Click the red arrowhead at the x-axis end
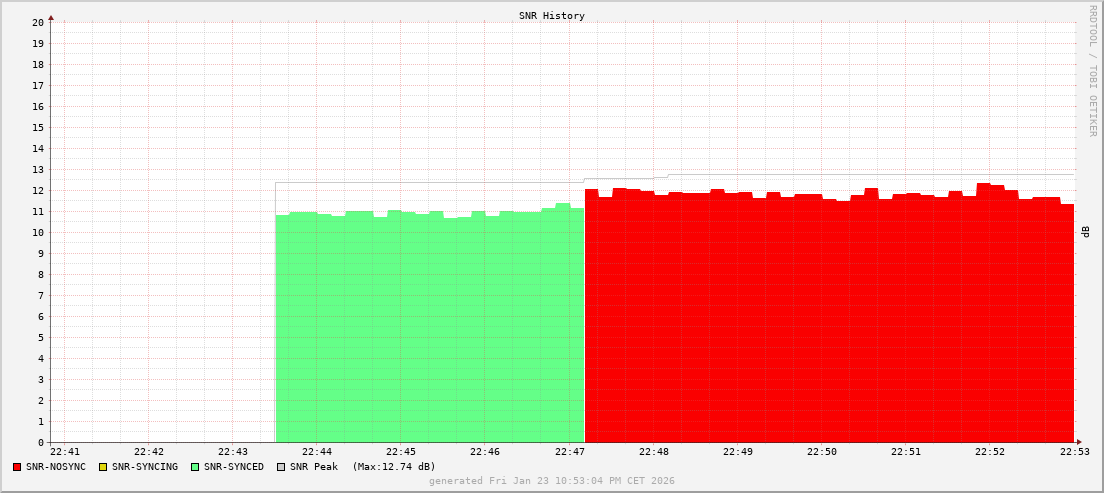 (x=1078, y=442)
